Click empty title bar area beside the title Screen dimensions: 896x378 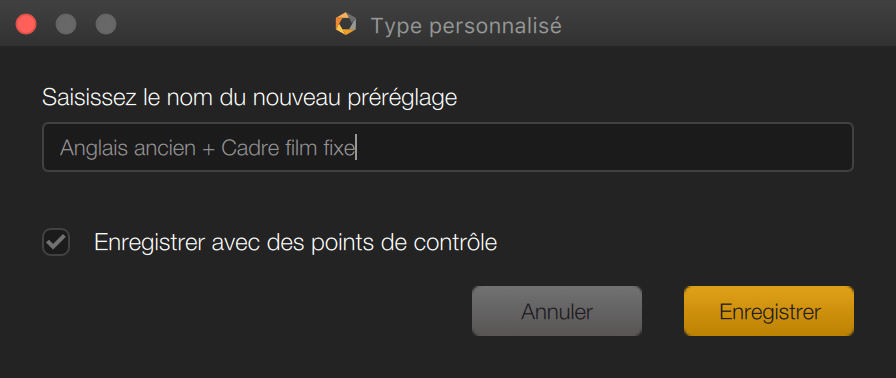[726, 25]
